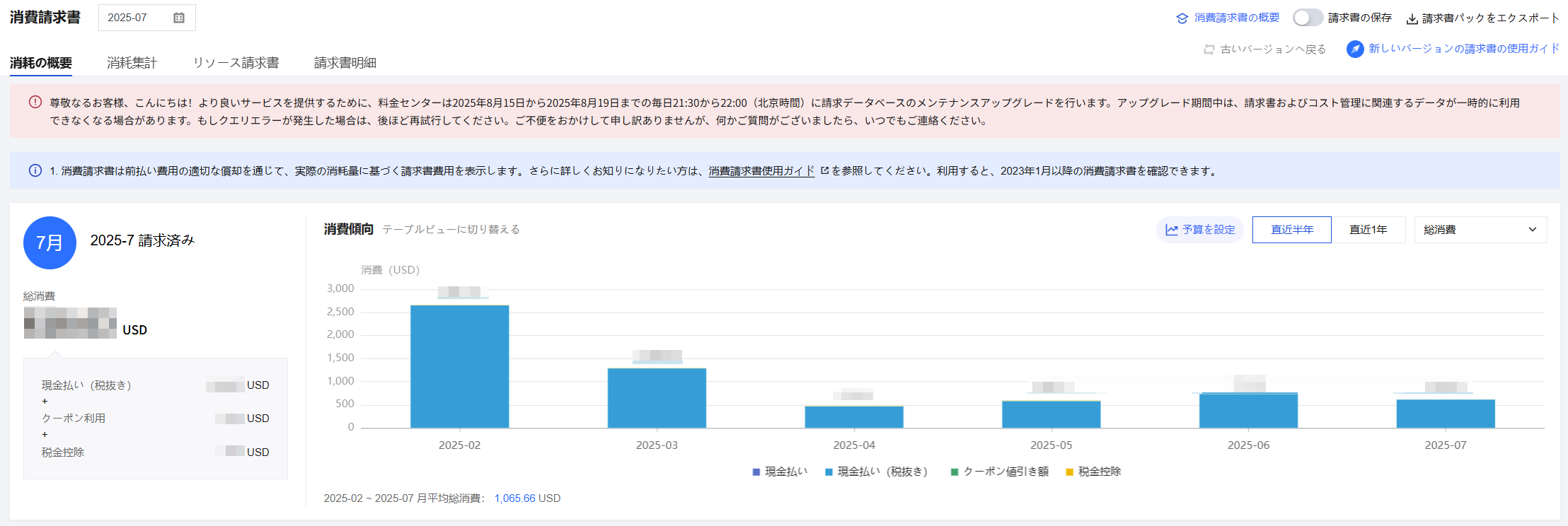The image size is (1568, 526).
Task: Click the 消費請求書 page title
Action: pyautogui.click(x=45, y=18)
